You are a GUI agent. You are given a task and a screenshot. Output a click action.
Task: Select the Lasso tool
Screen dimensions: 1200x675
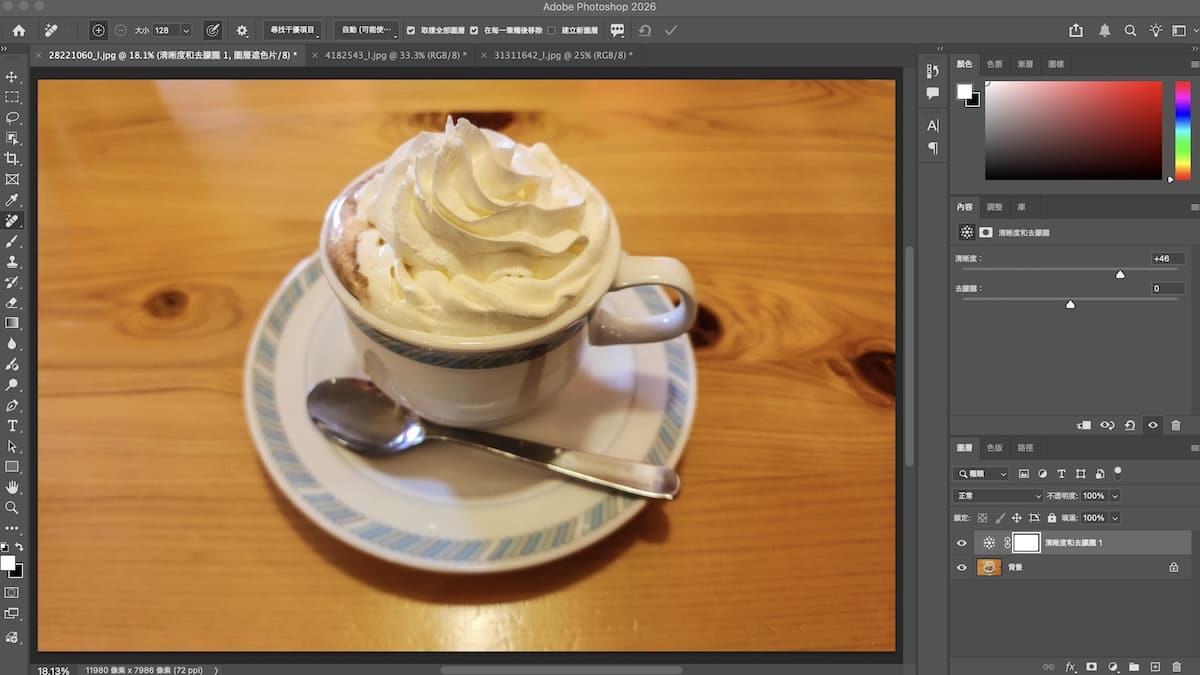(12, 118)
